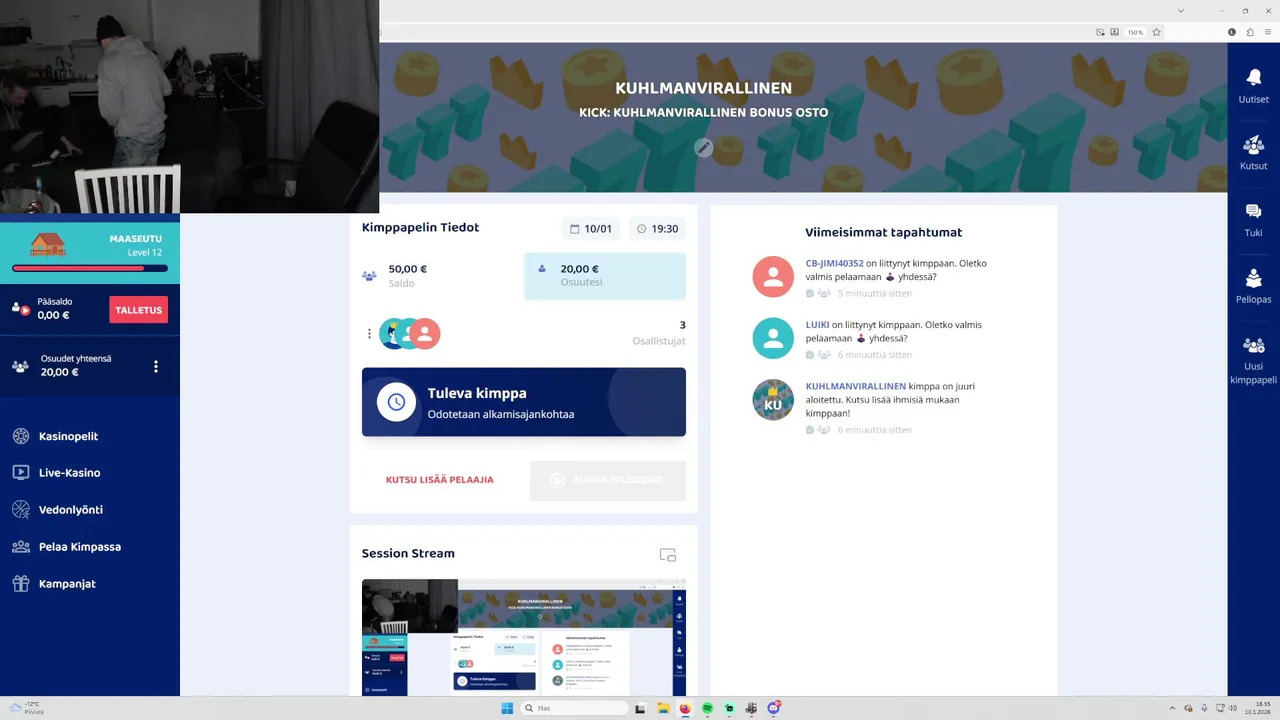
Task: Click the Session Stream video thumbnail
Action: (524, 638)
